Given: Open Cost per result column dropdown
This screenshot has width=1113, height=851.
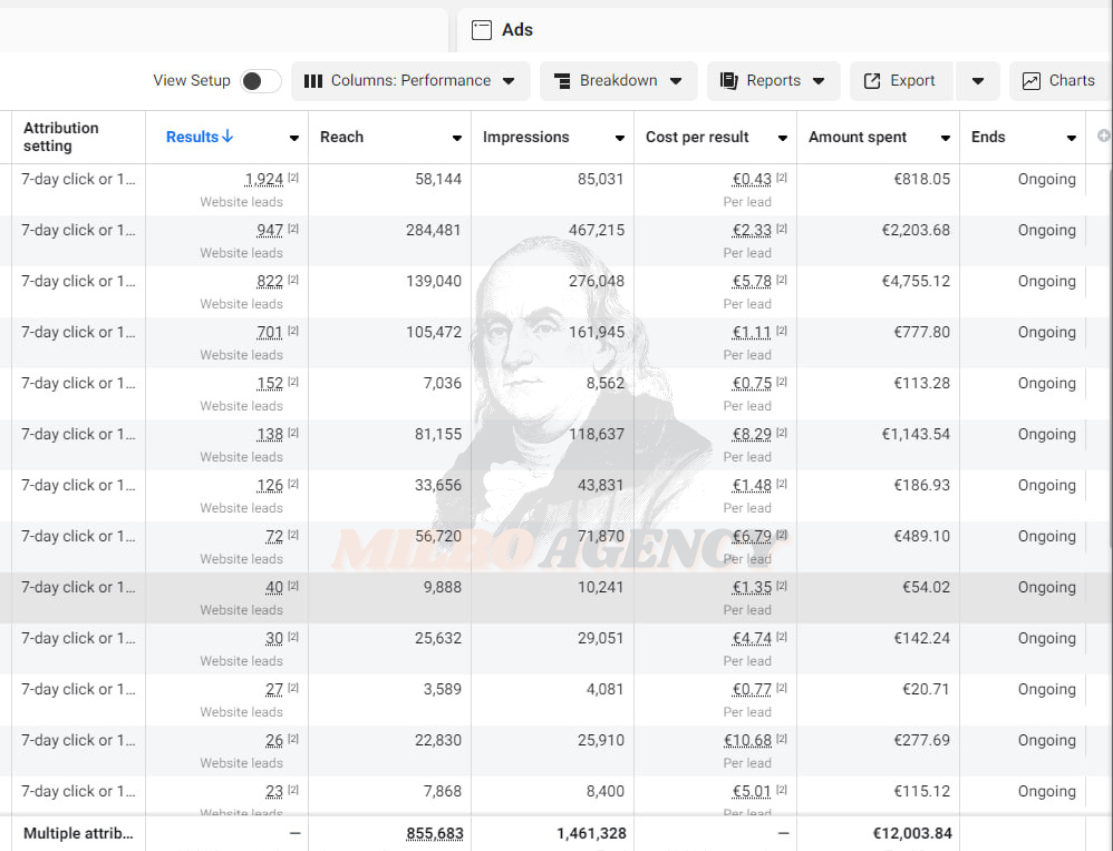Looking at the screenshot, I should pyautogui.click(x=782, y=138).
